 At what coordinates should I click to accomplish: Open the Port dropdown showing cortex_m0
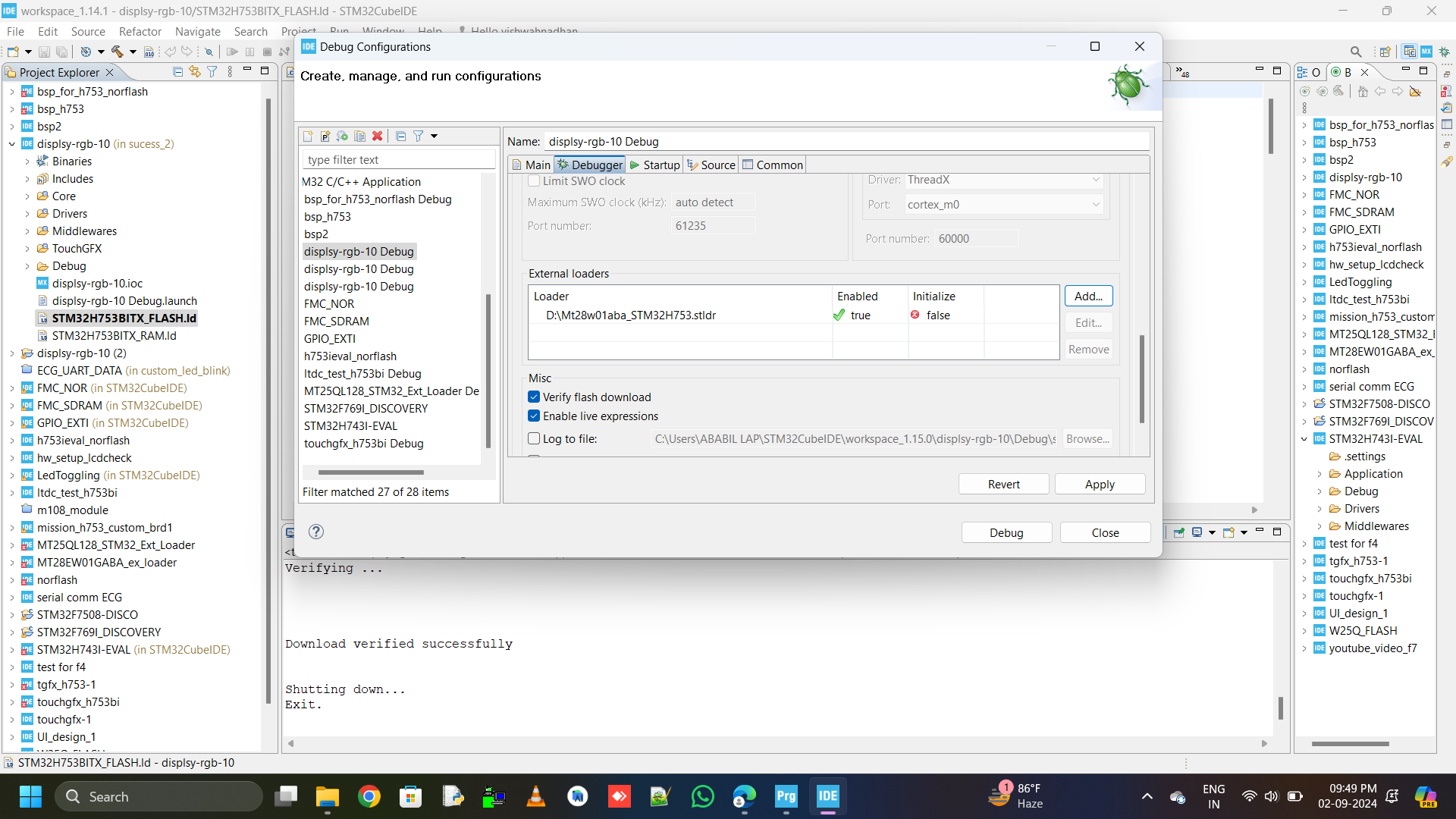click(1095, 204)
